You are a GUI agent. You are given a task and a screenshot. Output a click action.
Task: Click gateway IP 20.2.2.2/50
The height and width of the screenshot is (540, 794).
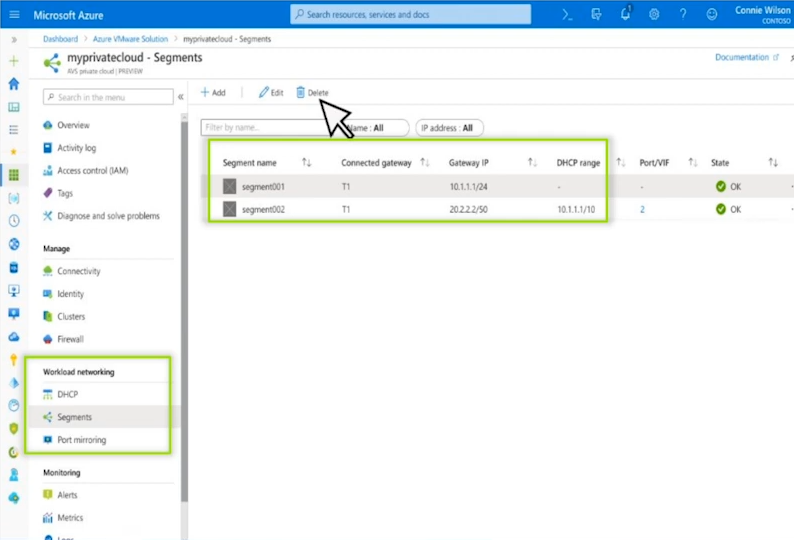click(x=468, y=209)
